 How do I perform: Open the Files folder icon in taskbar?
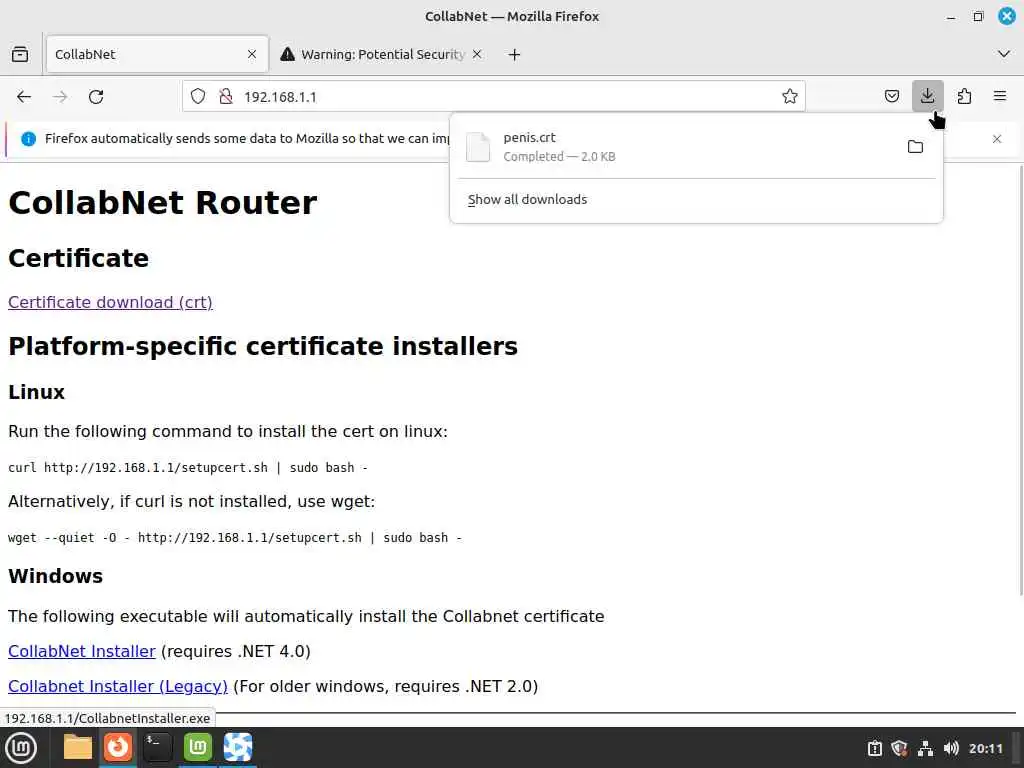point(78,747)
